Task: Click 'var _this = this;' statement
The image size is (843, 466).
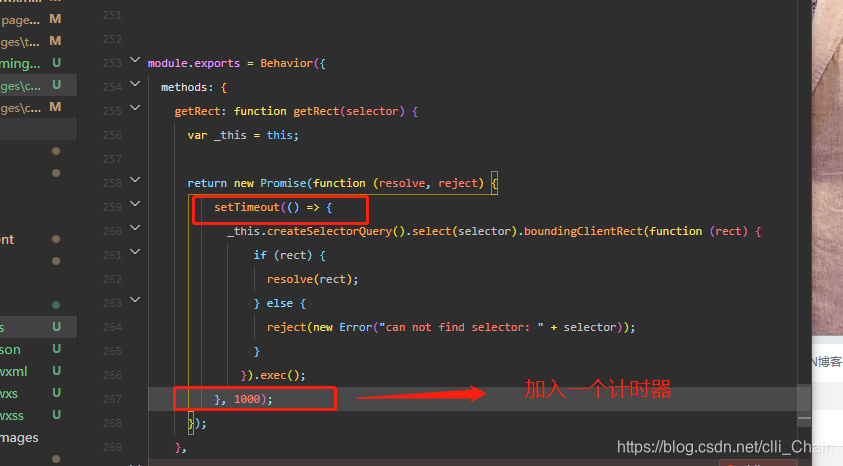Action: (243, 135)
